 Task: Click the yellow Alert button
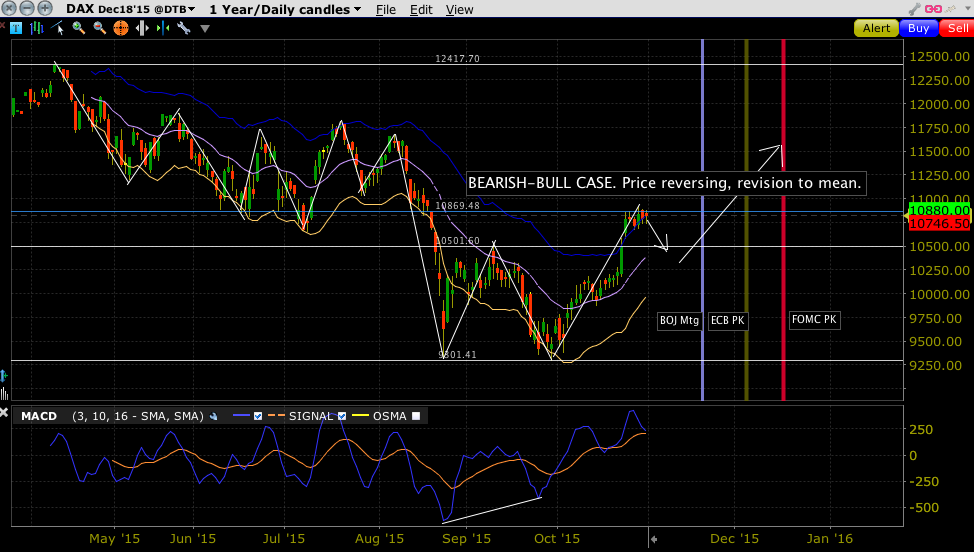click(x=876, y=28)
